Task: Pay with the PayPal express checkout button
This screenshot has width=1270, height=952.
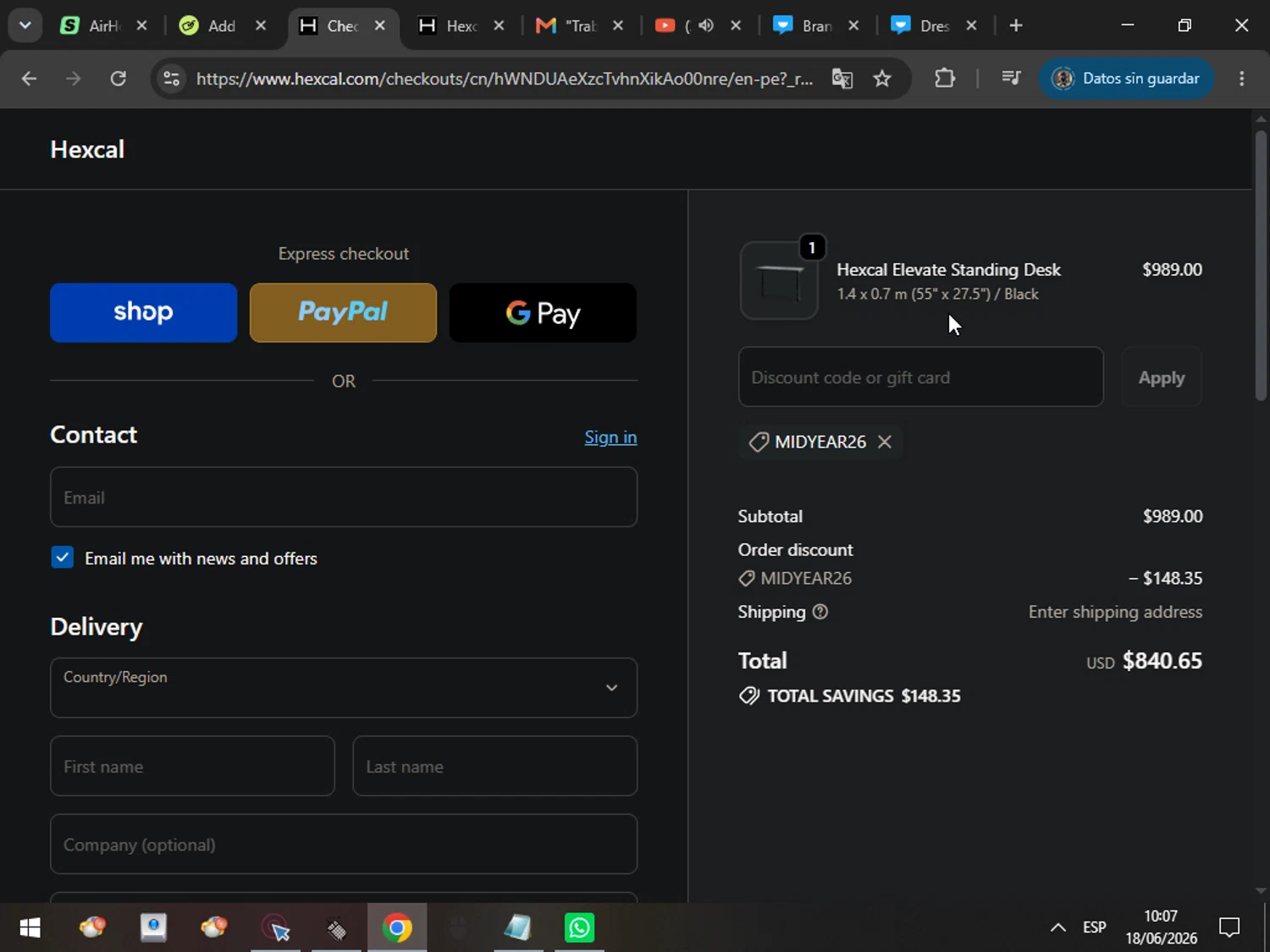Action: tap(343, 312)
